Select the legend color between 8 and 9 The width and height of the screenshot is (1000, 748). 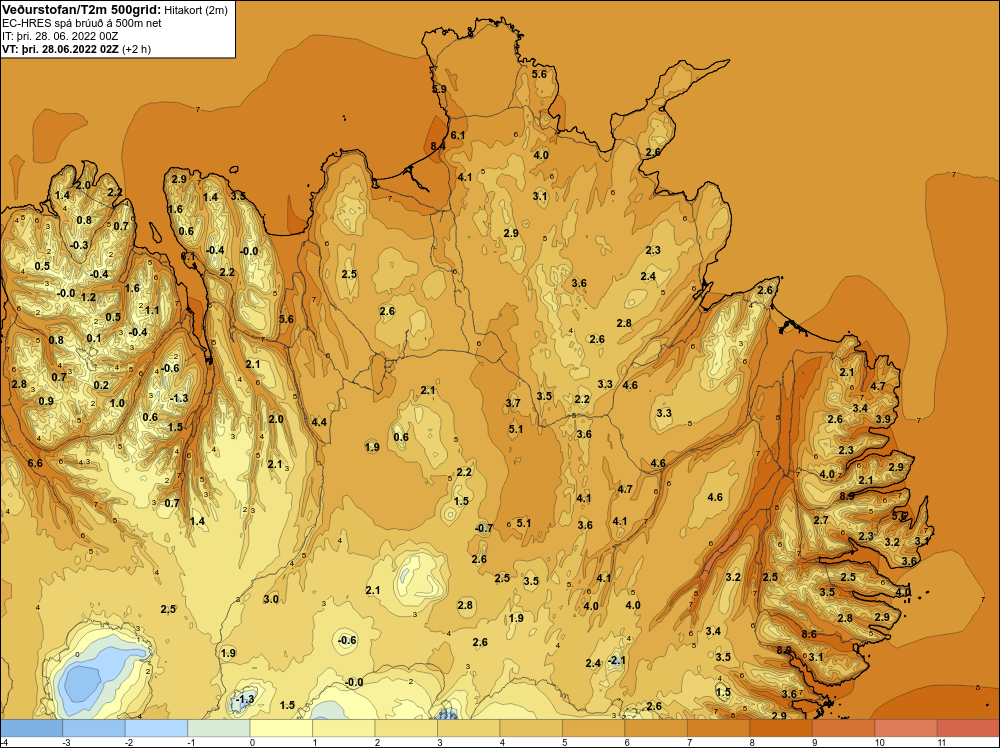[781, 728]
